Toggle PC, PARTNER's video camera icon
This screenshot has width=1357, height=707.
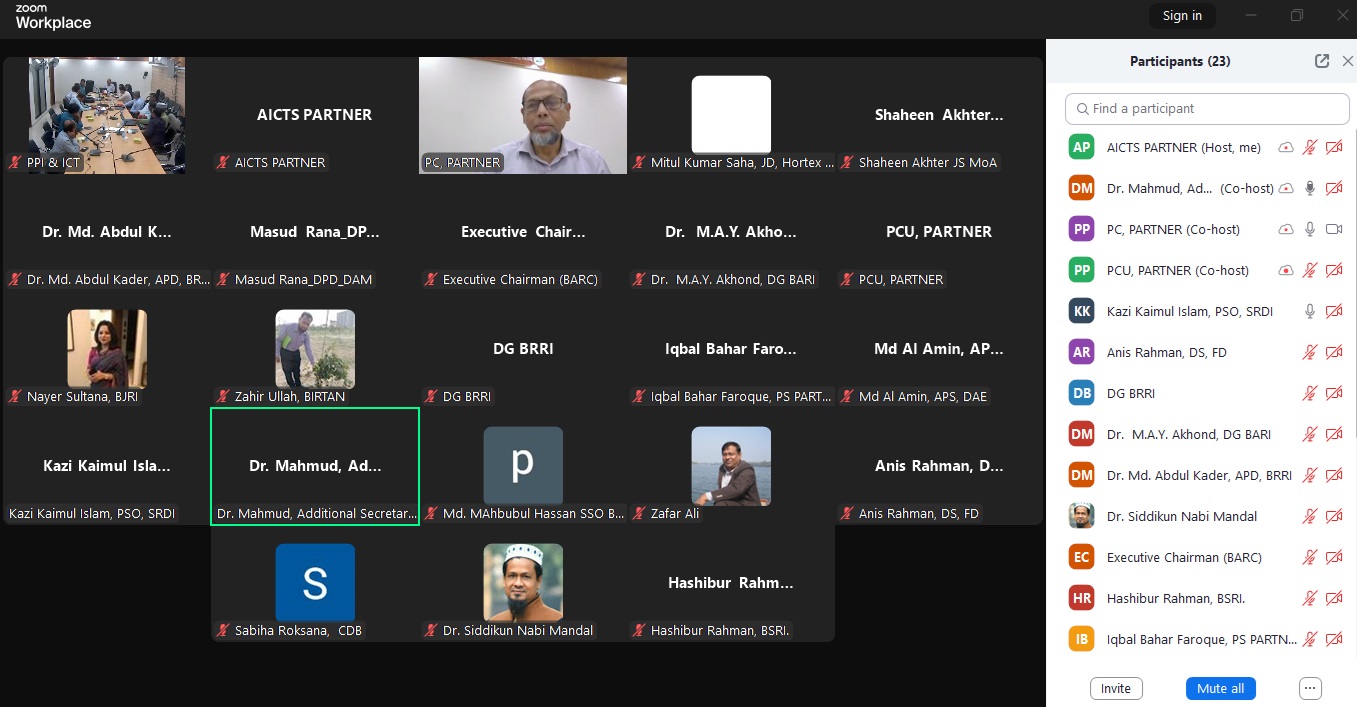pos(1333,230)
